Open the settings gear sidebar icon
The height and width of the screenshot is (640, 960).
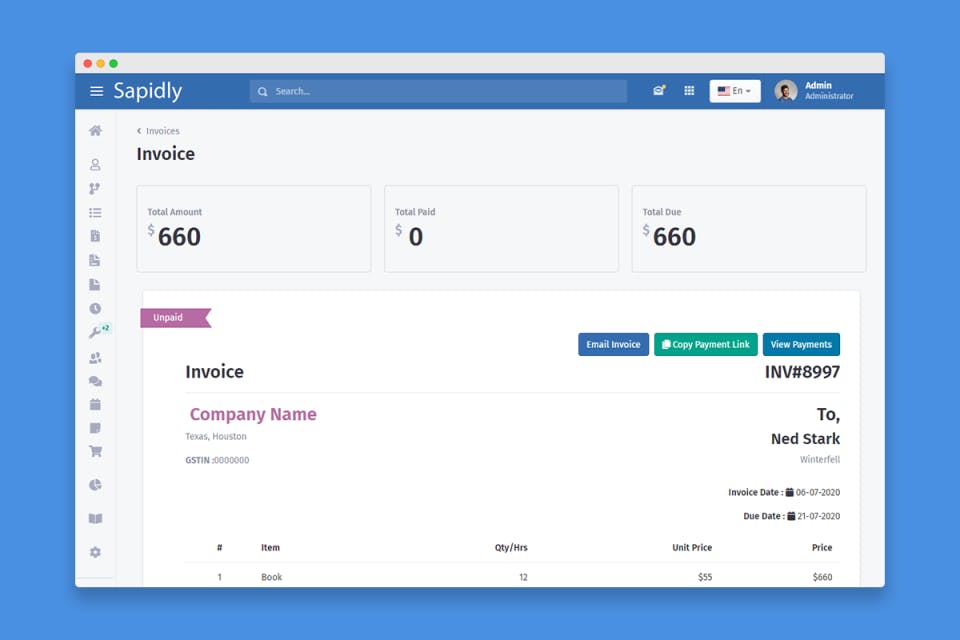click(x=95, y=552)
